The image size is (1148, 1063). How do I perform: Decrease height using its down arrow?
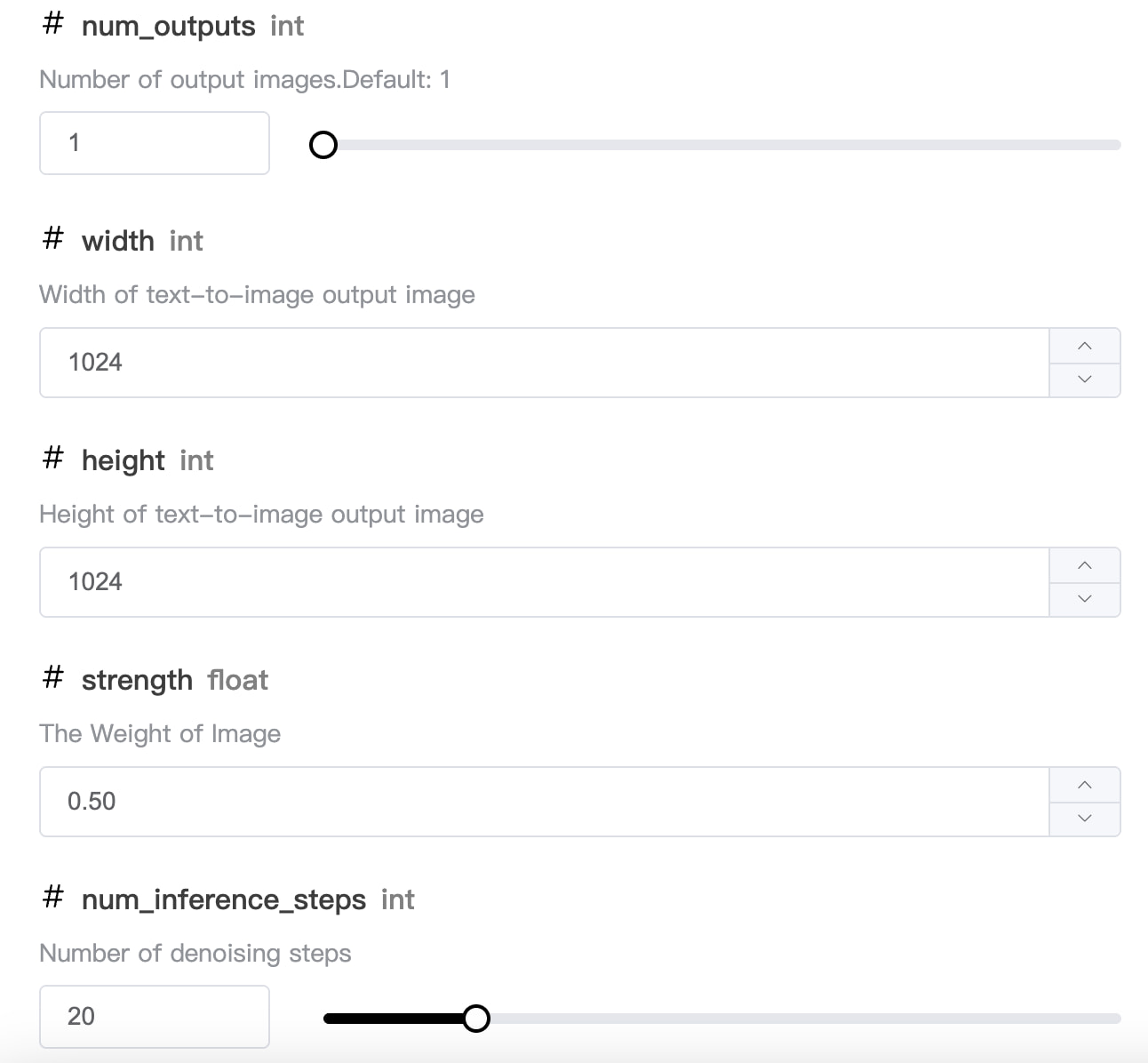click(x=1084, y=598)
